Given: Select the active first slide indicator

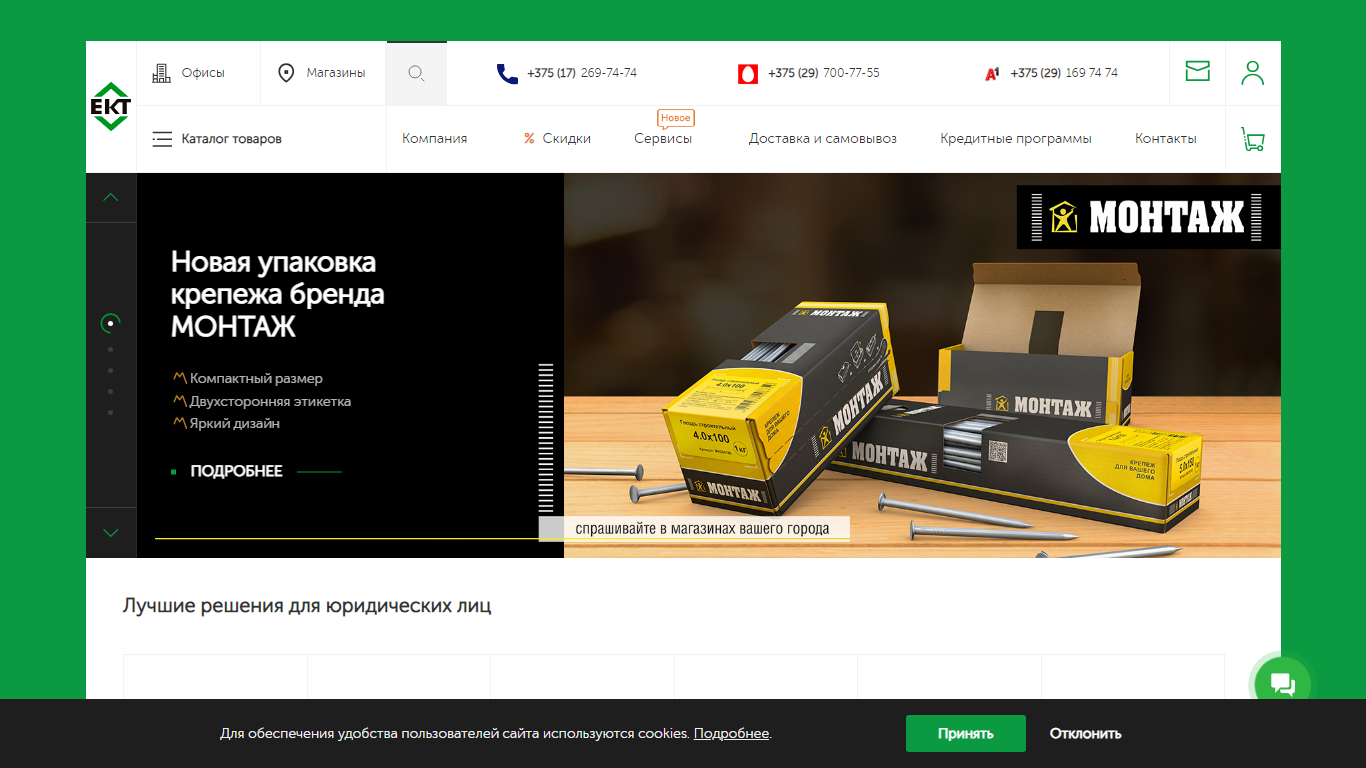Looking at the screenshot, I should (110, 323).
